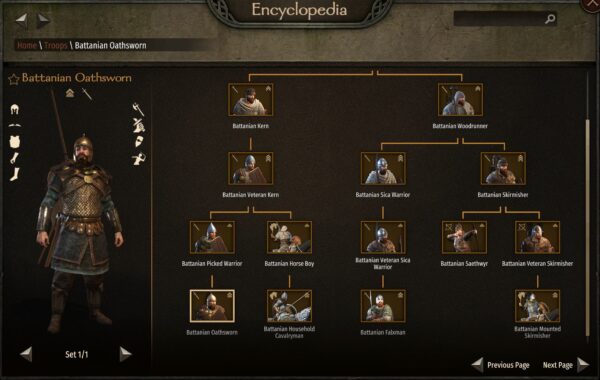Image resolution: width=600 pixels, height=380 pixels.
Task: Open the Home breadcrumb link
Action: (x=27, y=45)
